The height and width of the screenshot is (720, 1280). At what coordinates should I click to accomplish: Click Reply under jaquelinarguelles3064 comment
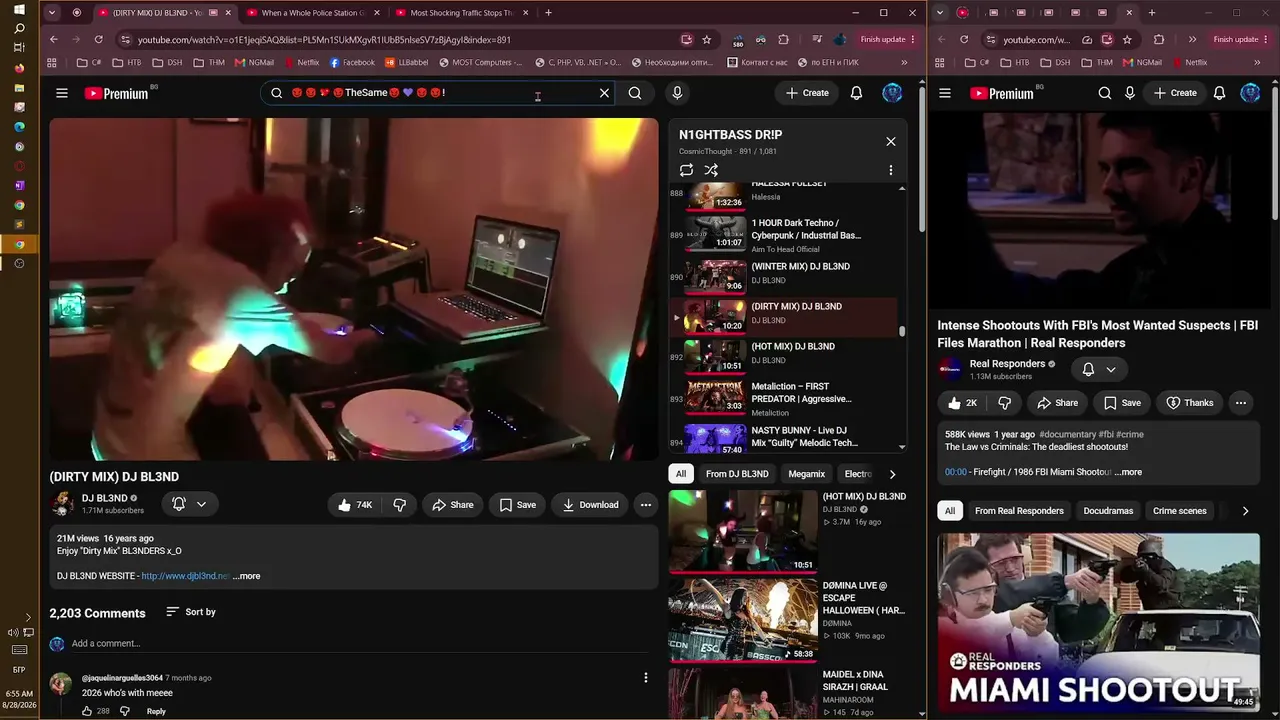coord(156,711)
